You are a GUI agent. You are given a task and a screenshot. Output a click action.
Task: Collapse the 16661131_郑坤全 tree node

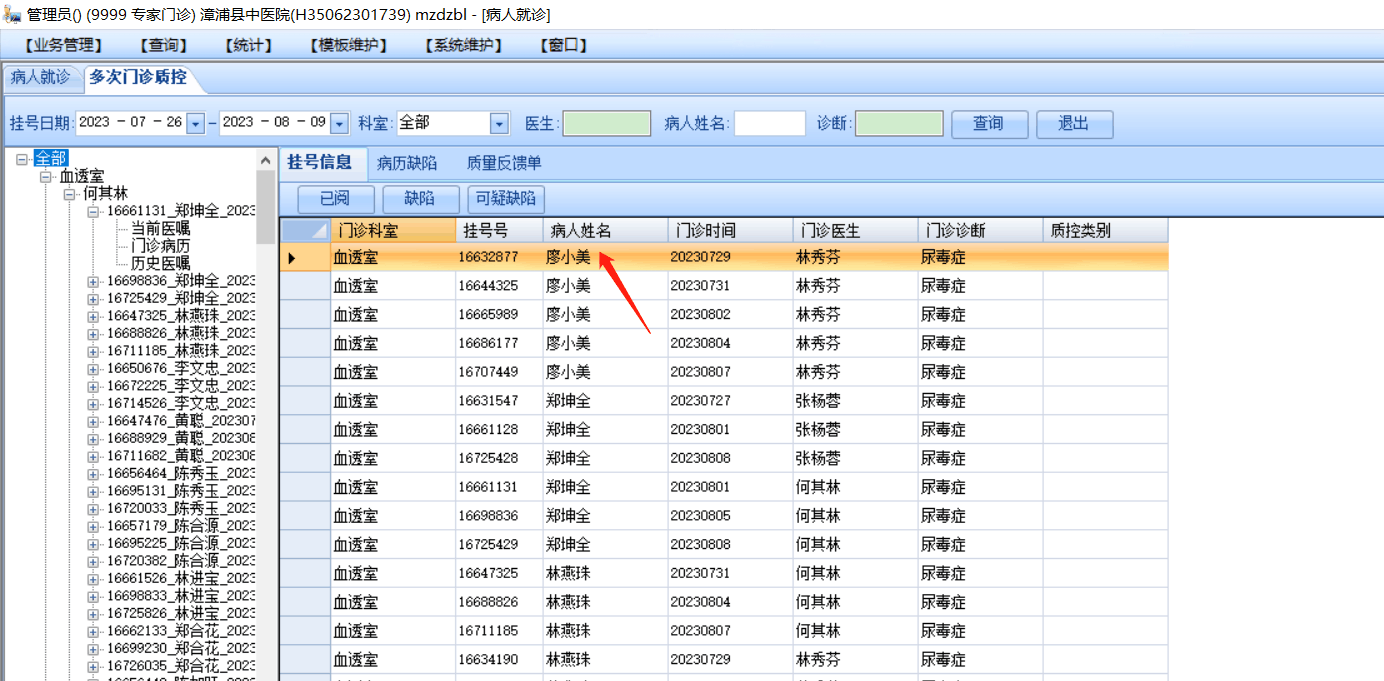pos(94,211)
